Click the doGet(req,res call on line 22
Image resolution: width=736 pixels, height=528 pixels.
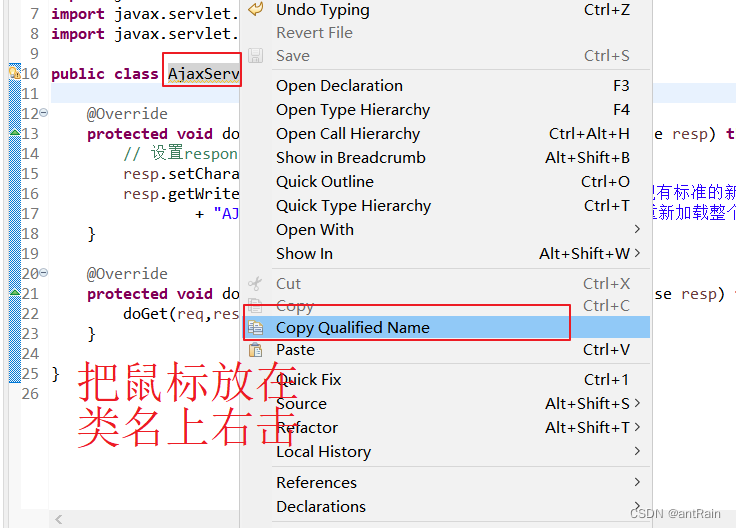tap(181, 314)
